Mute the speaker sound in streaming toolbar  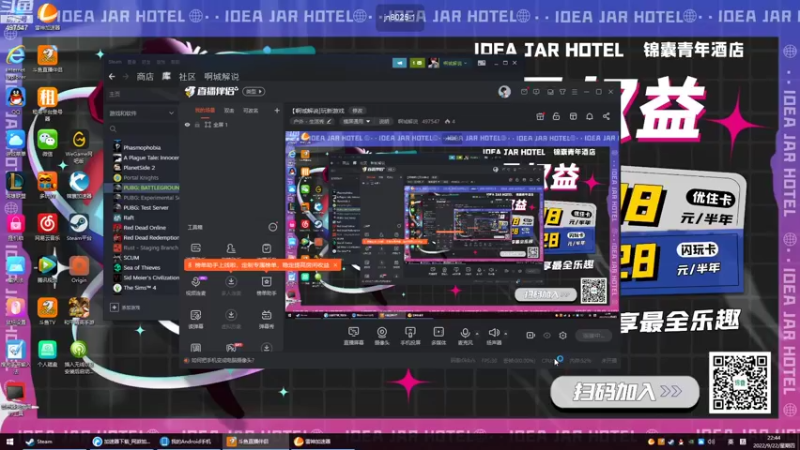click(493, 336)
